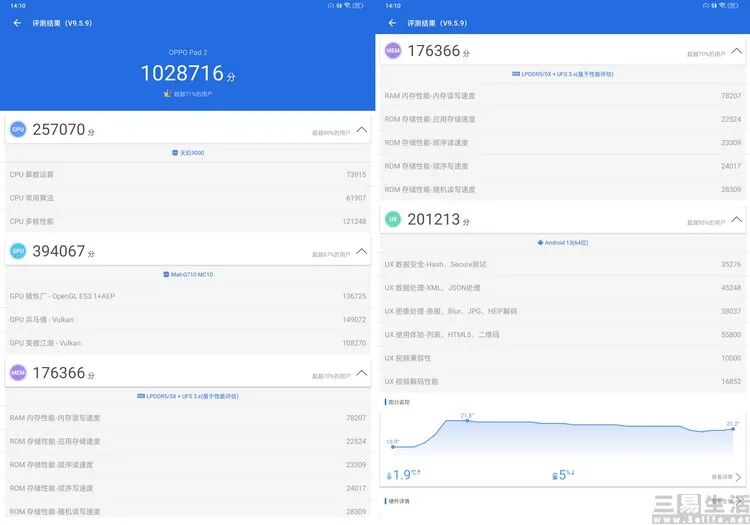This screenshot has height=525, width=750.
Task: Collapse the GPU 394067 section chevron
Action: click(362, 251)
